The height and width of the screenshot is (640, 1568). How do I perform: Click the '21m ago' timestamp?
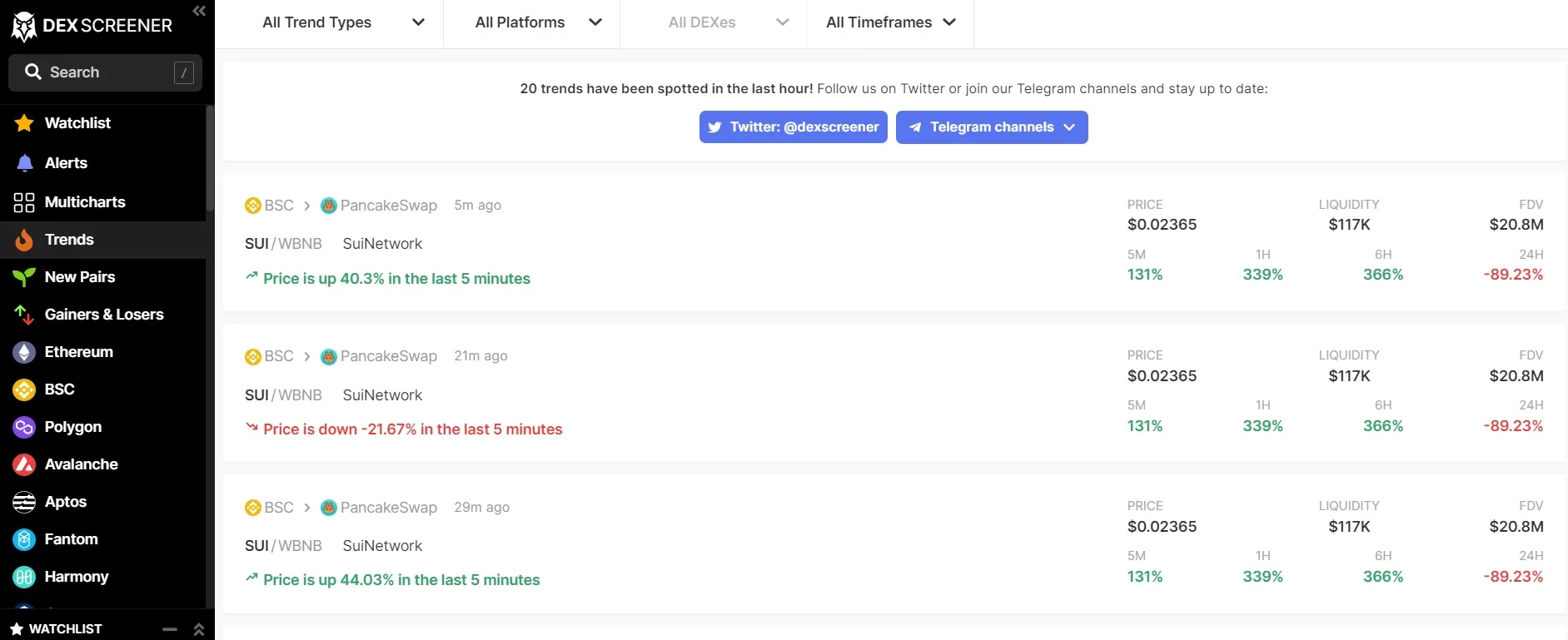(480, 356)
